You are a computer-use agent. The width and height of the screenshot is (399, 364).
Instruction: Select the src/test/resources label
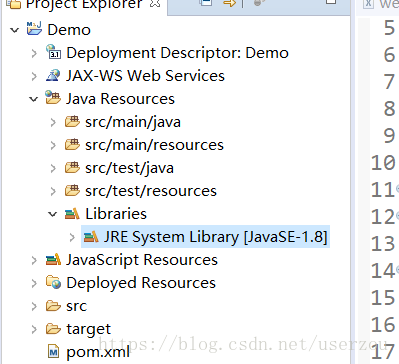(151, 191)
